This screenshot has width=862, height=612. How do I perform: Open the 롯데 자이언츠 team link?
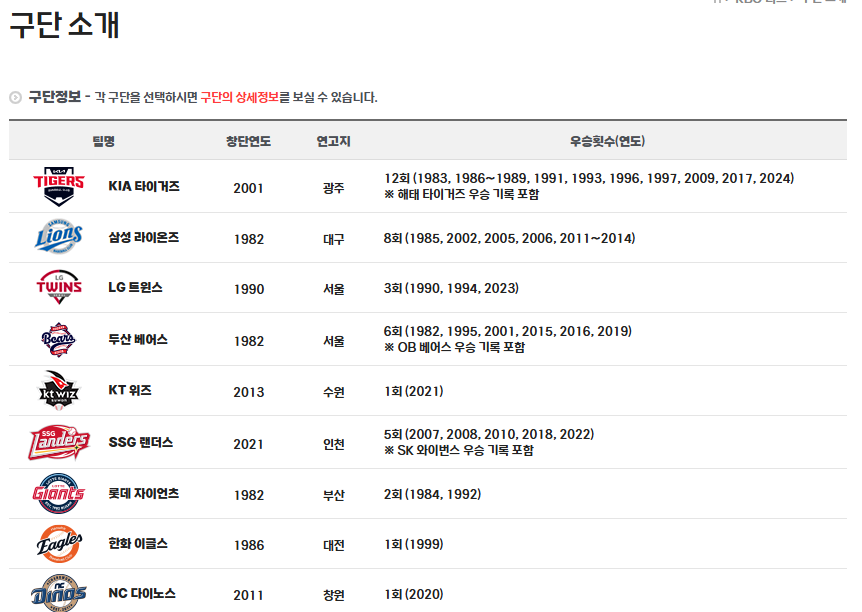point(143,494)
